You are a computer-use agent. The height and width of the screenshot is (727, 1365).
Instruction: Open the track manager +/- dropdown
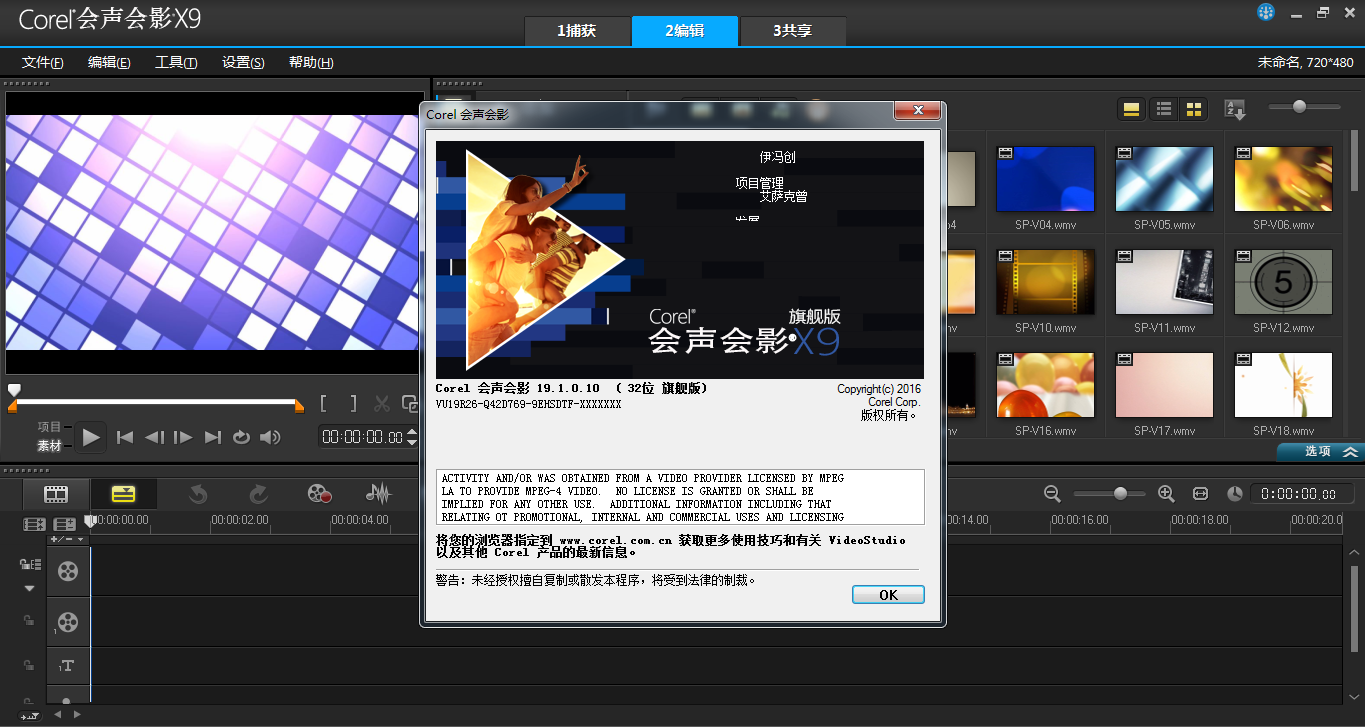click(68, 539)
